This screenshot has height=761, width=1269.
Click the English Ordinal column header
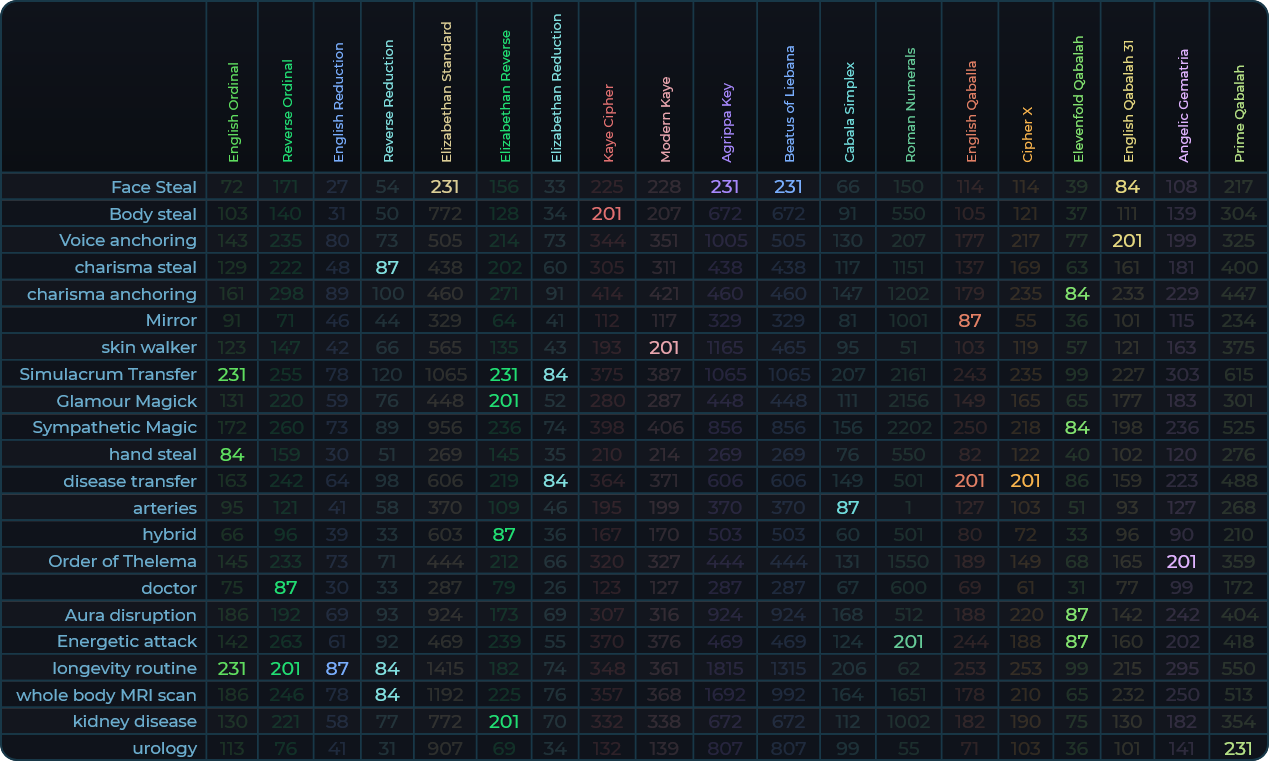tap(233, 112)
